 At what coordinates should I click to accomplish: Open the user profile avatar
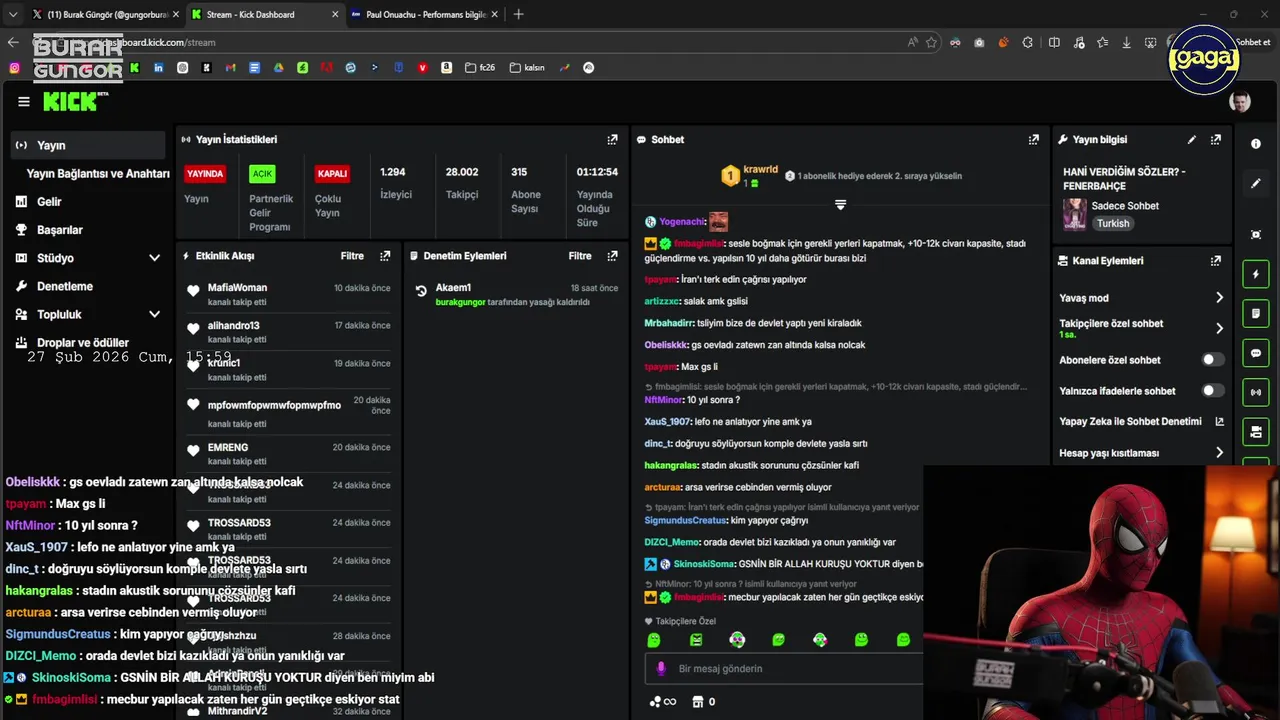click(x=1240, y=102)
